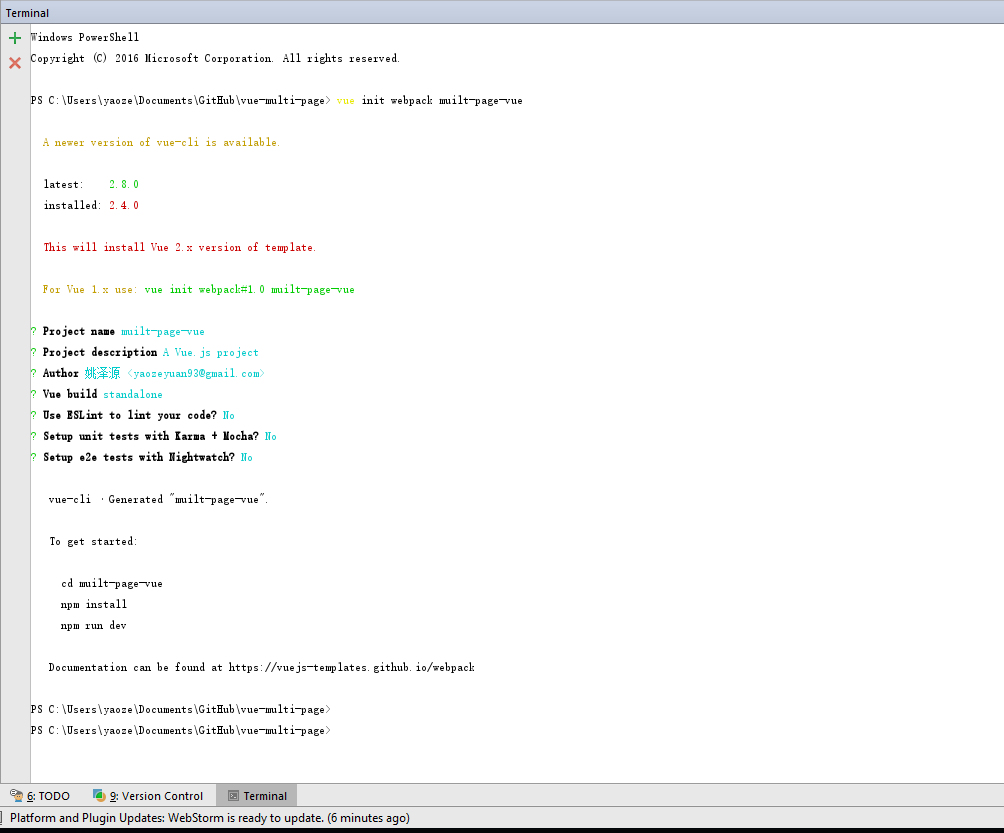Open the vuejs-templates documentation URL
1004x833 pixels.
[x=352, y=667]
